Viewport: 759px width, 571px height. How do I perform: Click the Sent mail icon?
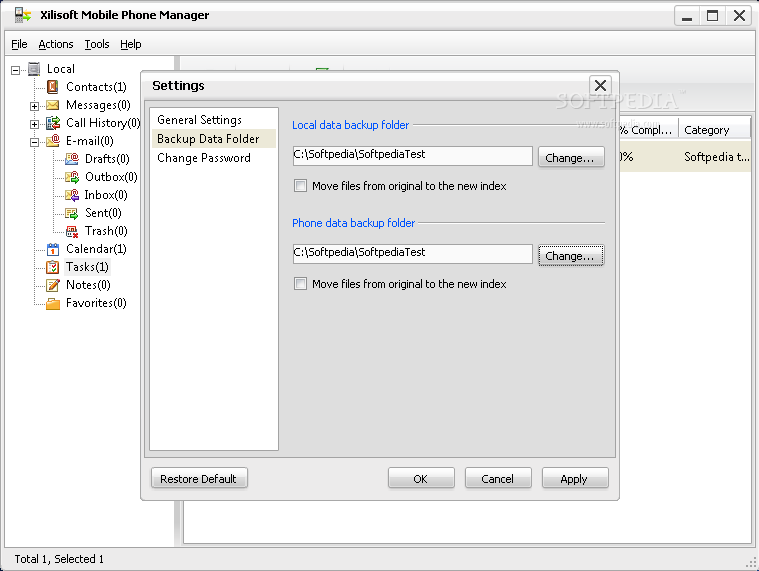point(72,213)
